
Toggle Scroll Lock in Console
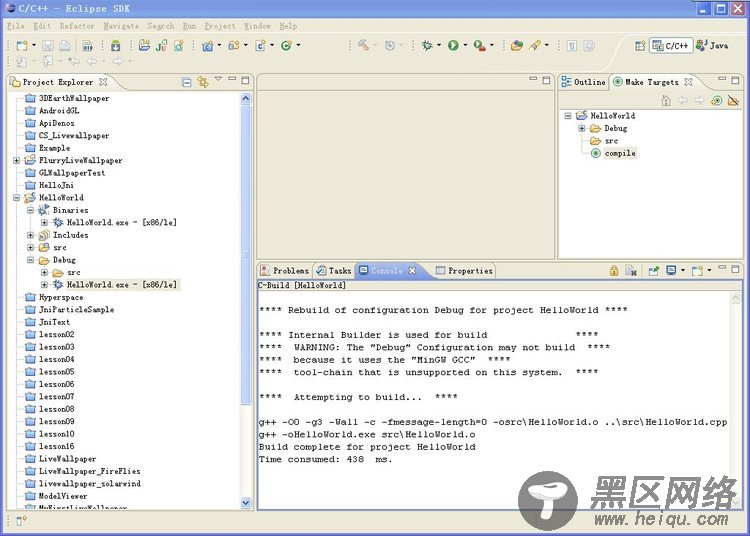[x=614, y=271]
